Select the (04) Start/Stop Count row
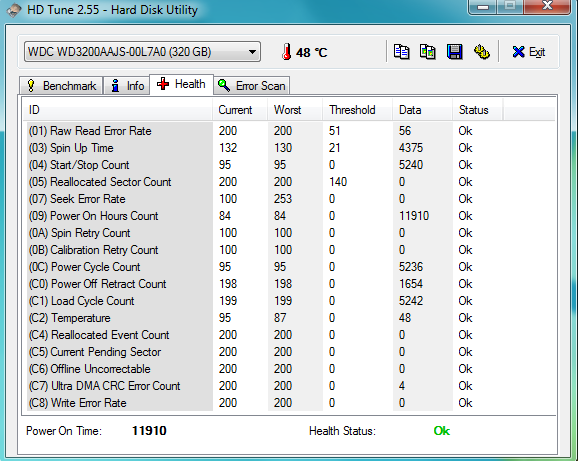This screenshot has width=578, height=461. (x=289, y=165)
